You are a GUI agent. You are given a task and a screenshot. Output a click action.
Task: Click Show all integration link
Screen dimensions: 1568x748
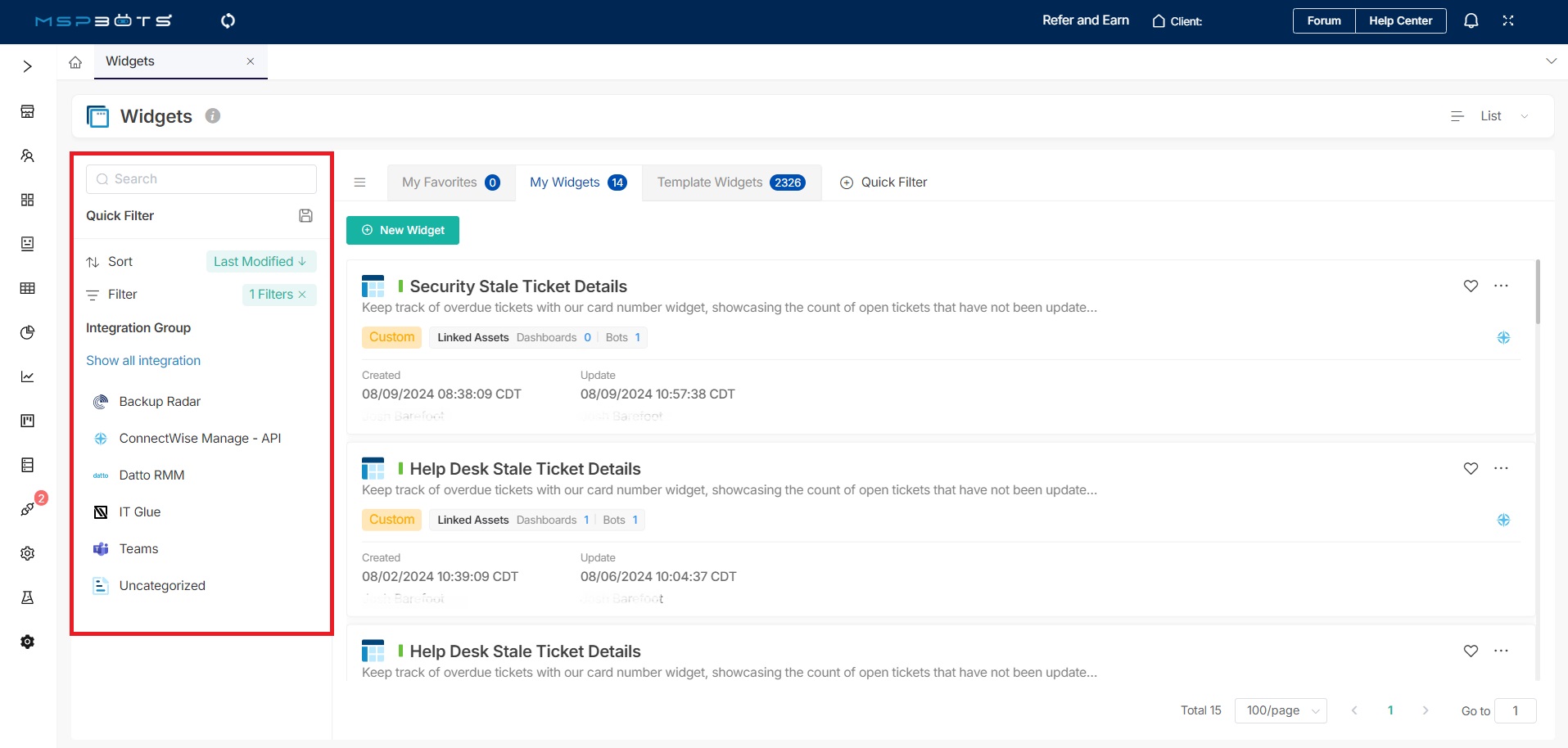click(143, 361)
